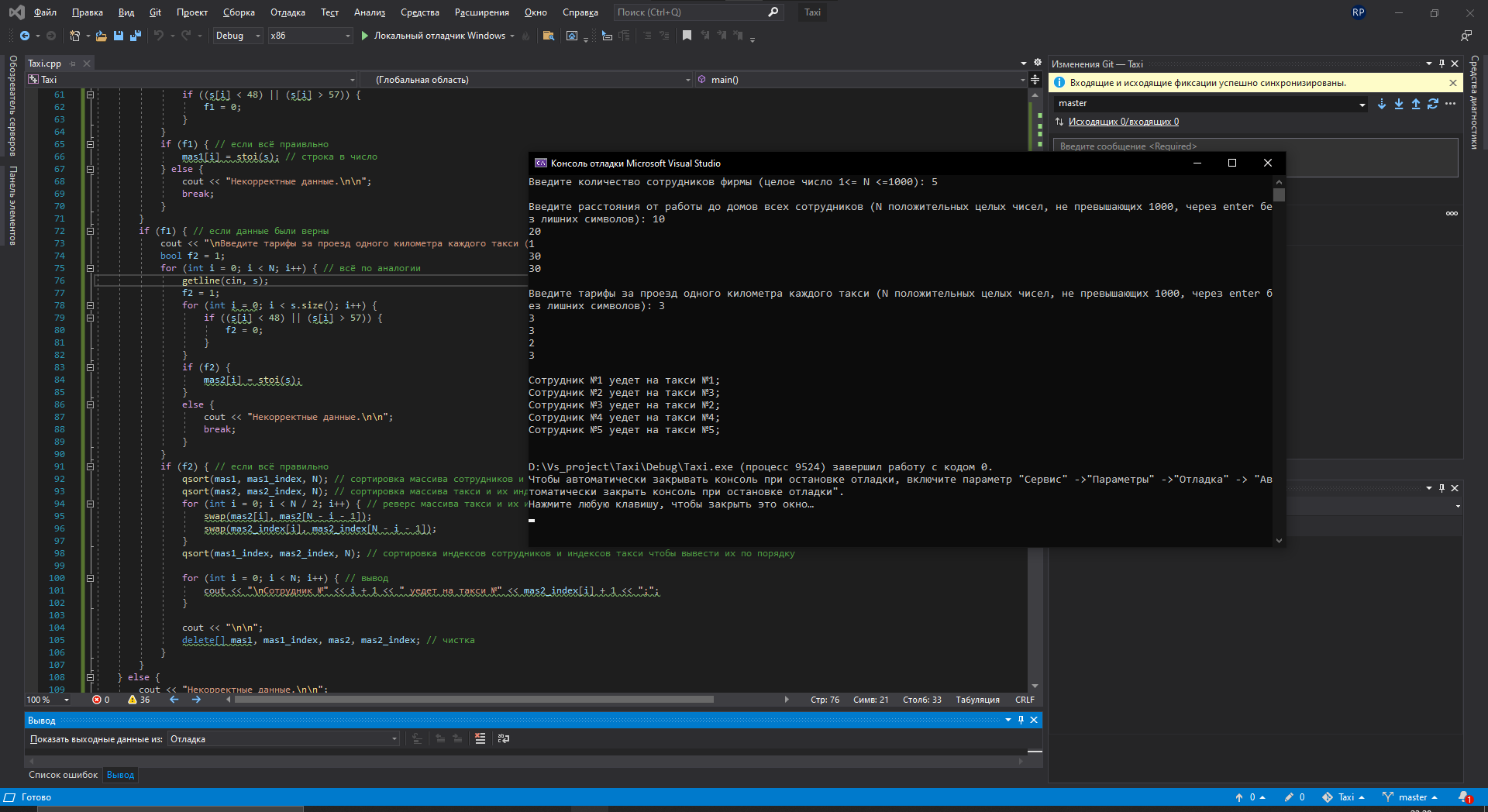
Task: Toggle auto-hide pin on Git Changes panel
Action: pyautogui.click(x=1441, y=64)
